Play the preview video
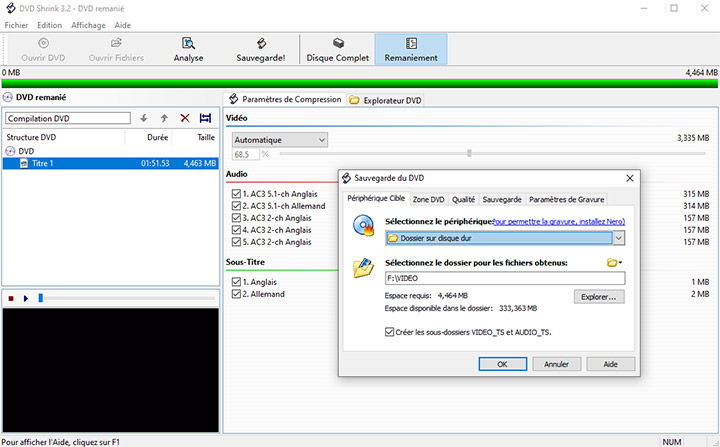The height and width of the screenshot is (447, 720). [x=26, y=299]
